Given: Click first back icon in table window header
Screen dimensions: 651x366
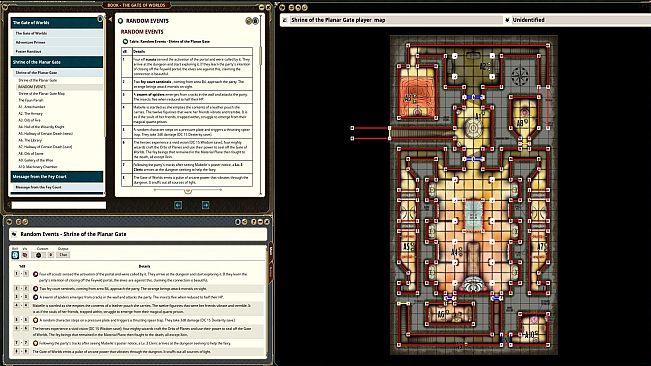Looking at the screenshot, I should [9, 222].
